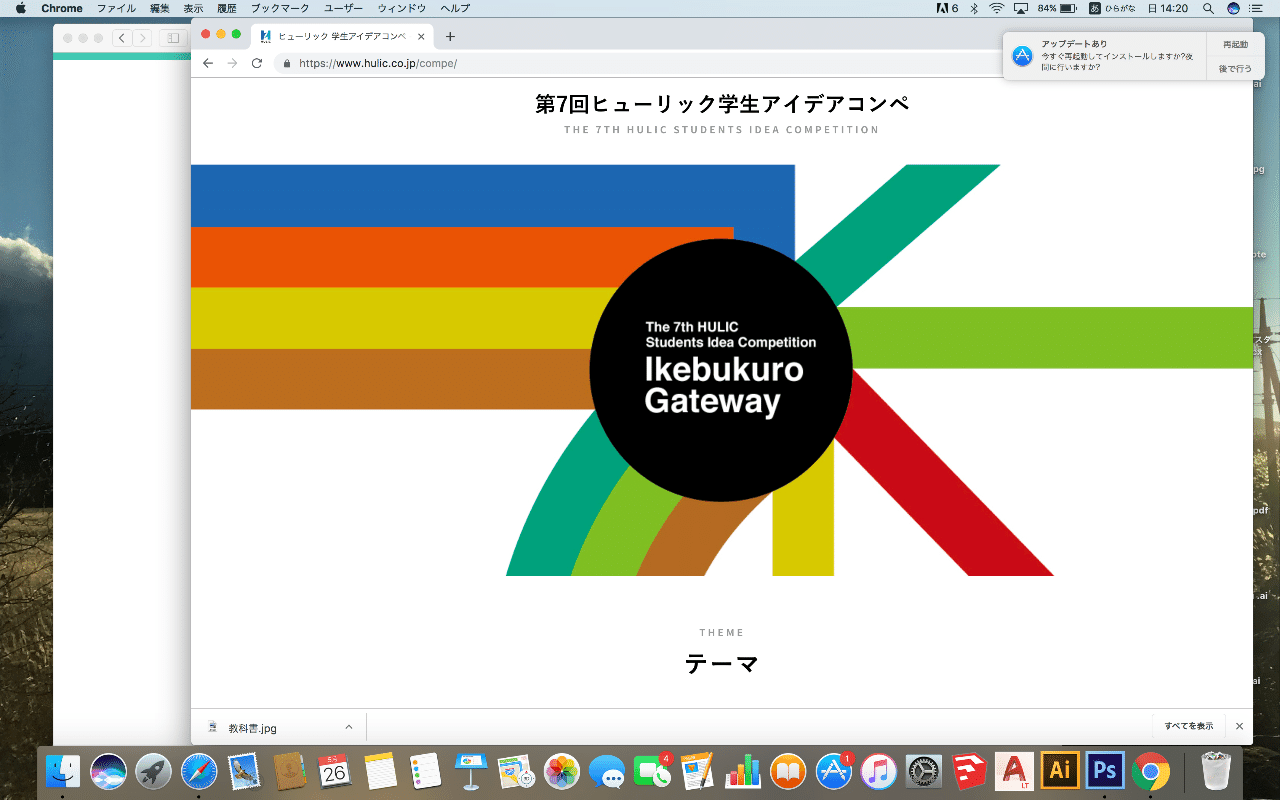Click the App Store icon in the notification
This screenshot has width=1280, height=800.
[x=1022, y=56]
